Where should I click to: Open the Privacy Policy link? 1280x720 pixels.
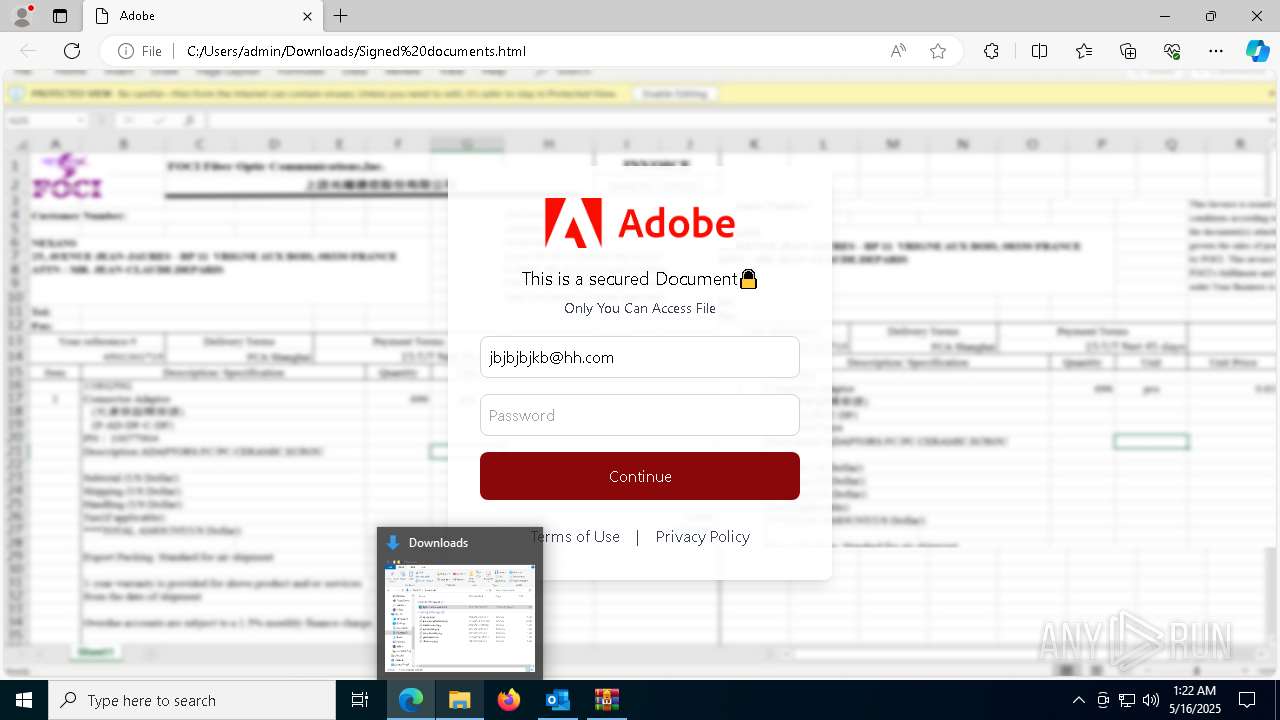pos(702,537)
